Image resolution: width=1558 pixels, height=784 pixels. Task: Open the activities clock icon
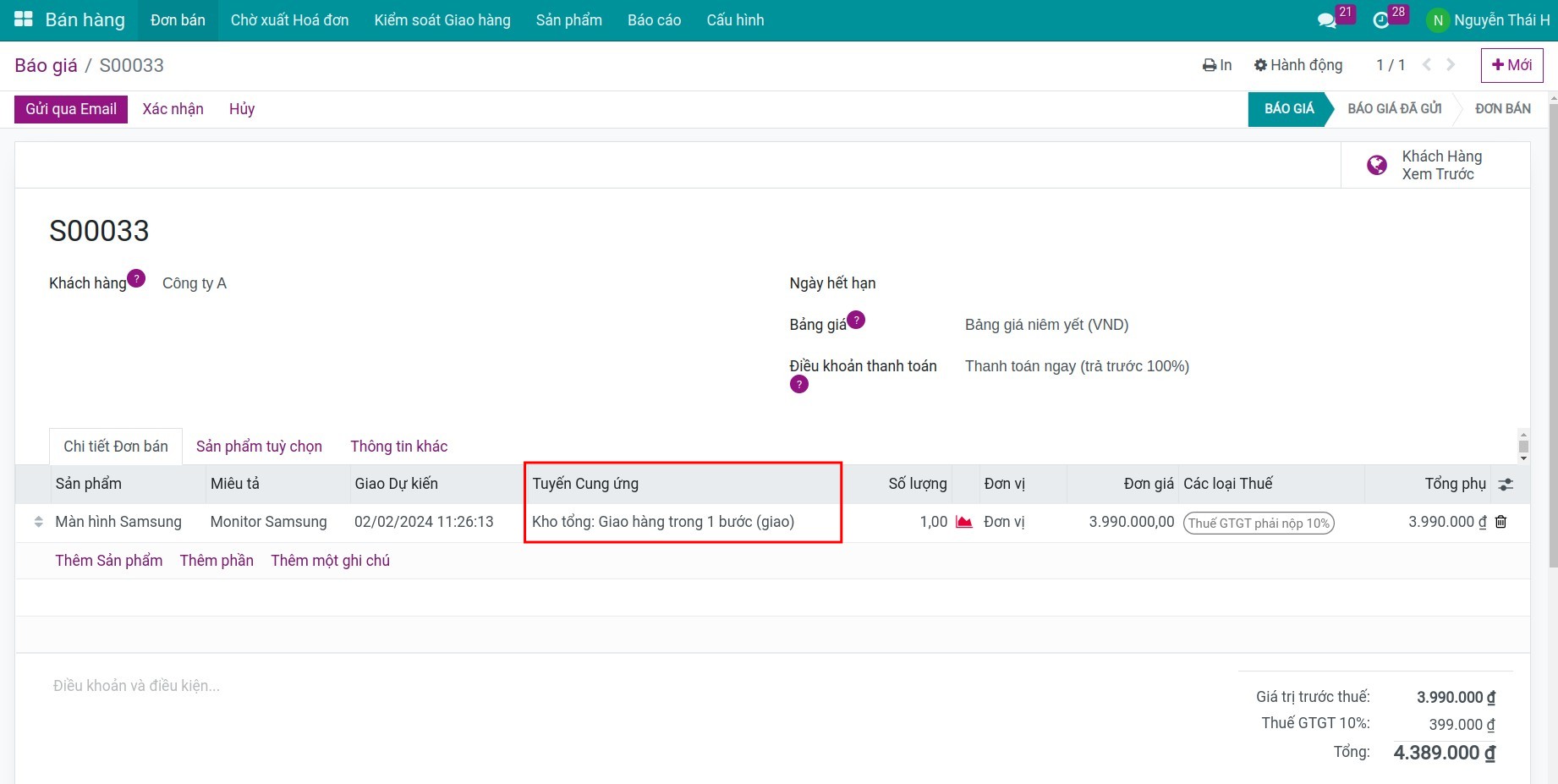pyautogui.click(x=1380, y=20)
